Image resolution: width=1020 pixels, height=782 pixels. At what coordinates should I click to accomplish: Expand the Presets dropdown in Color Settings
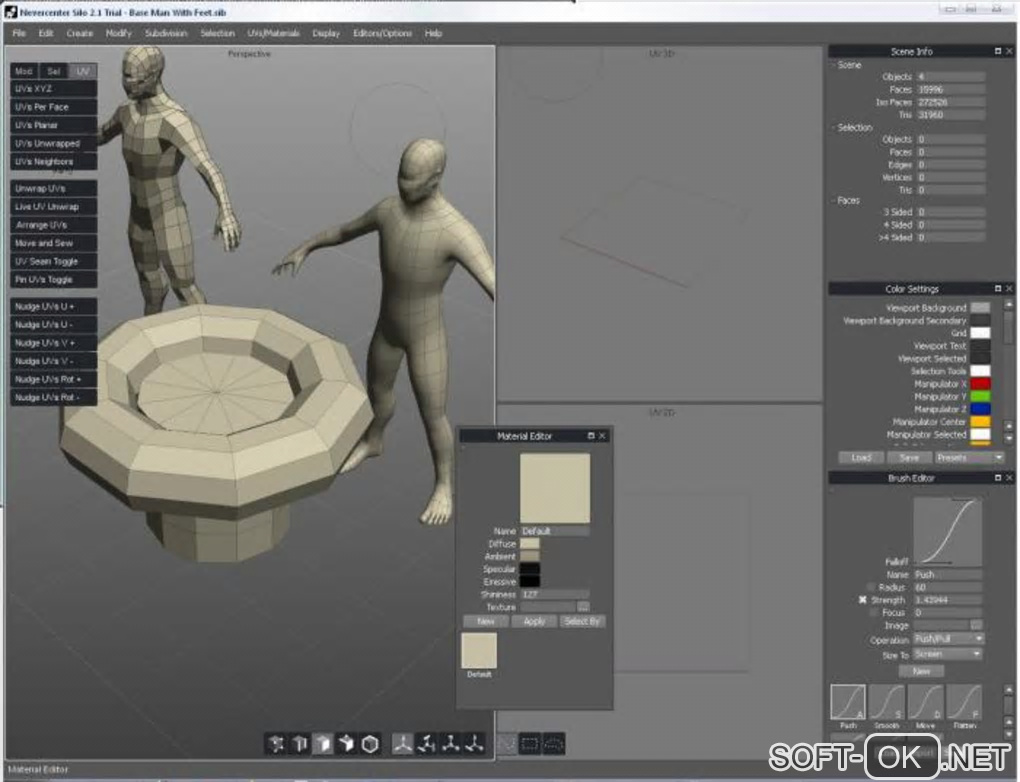(x=969, y=457)
